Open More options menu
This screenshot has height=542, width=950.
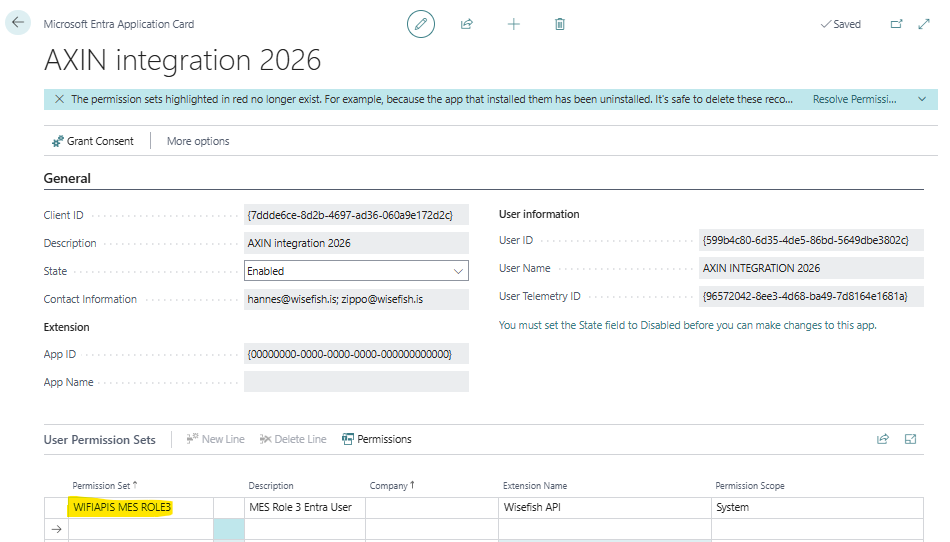pyautogui.click(x=198, y=141)
